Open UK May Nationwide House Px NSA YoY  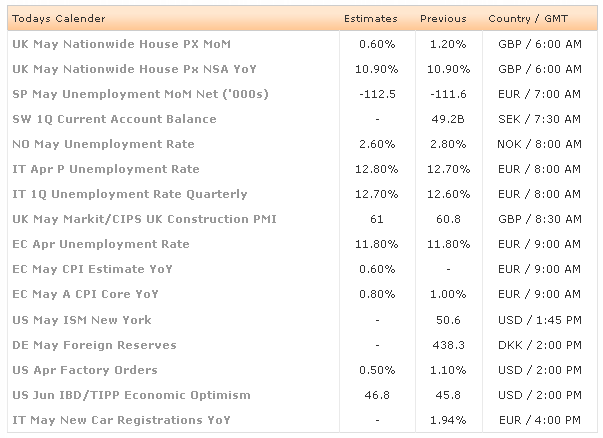tap(126, 69)
